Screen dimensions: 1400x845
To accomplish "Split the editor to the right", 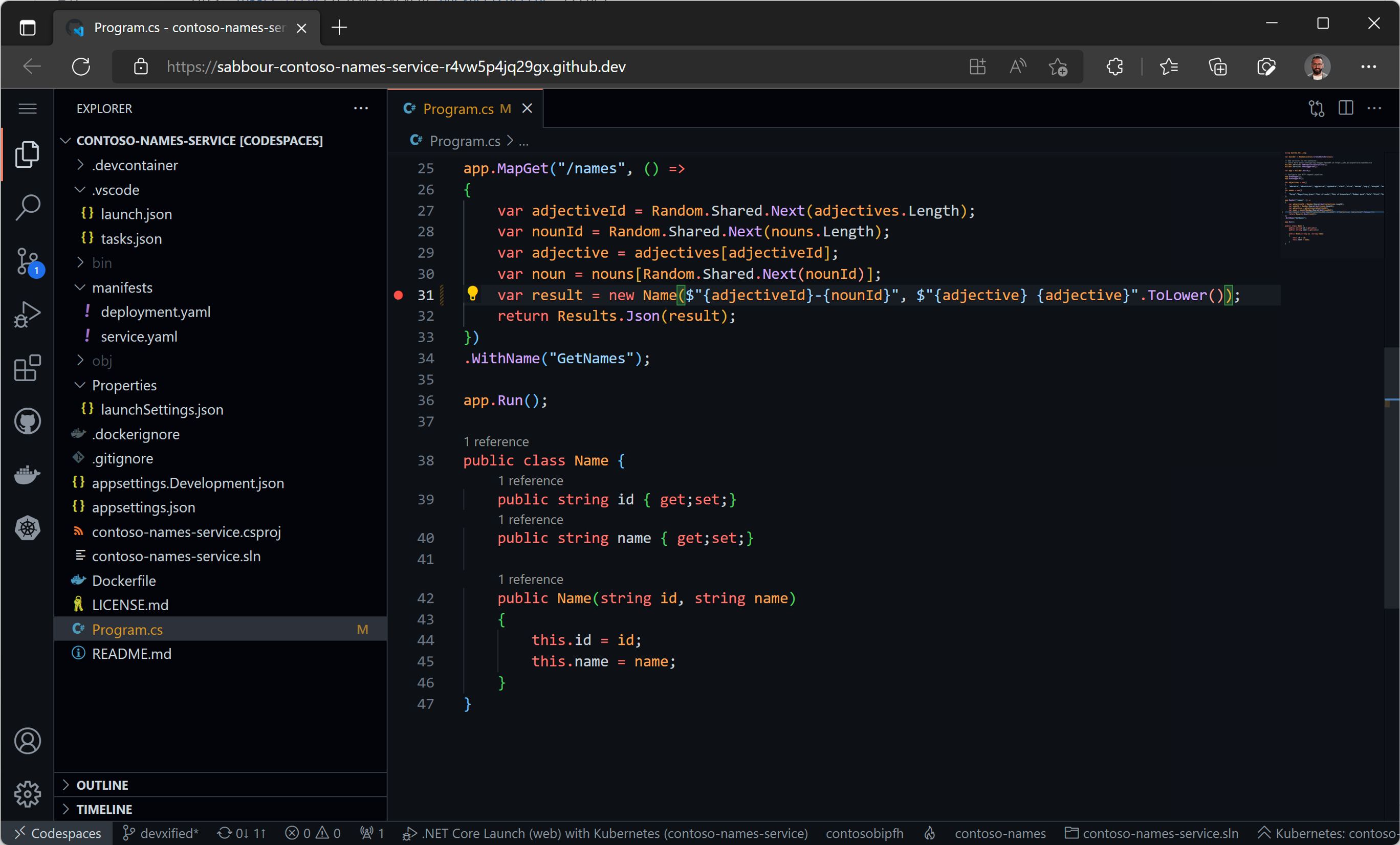I will (1345, 108).
